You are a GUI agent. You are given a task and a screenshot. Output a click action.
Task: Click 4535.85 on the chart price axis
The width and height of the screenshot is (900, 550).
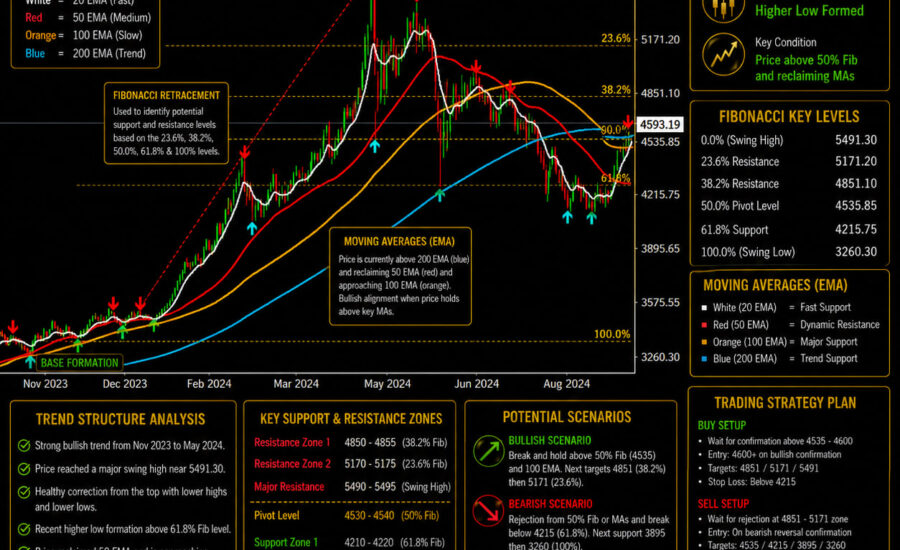point(660,142)
